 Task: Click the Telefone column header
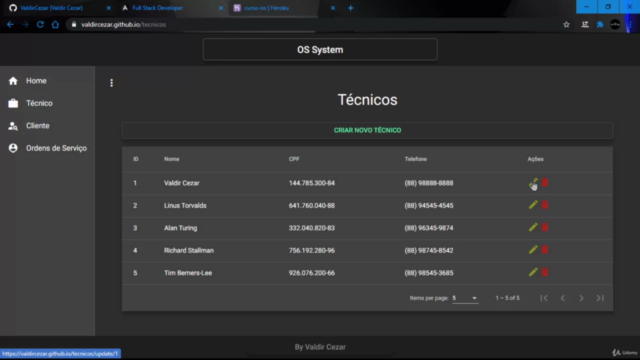click(416, 159)
